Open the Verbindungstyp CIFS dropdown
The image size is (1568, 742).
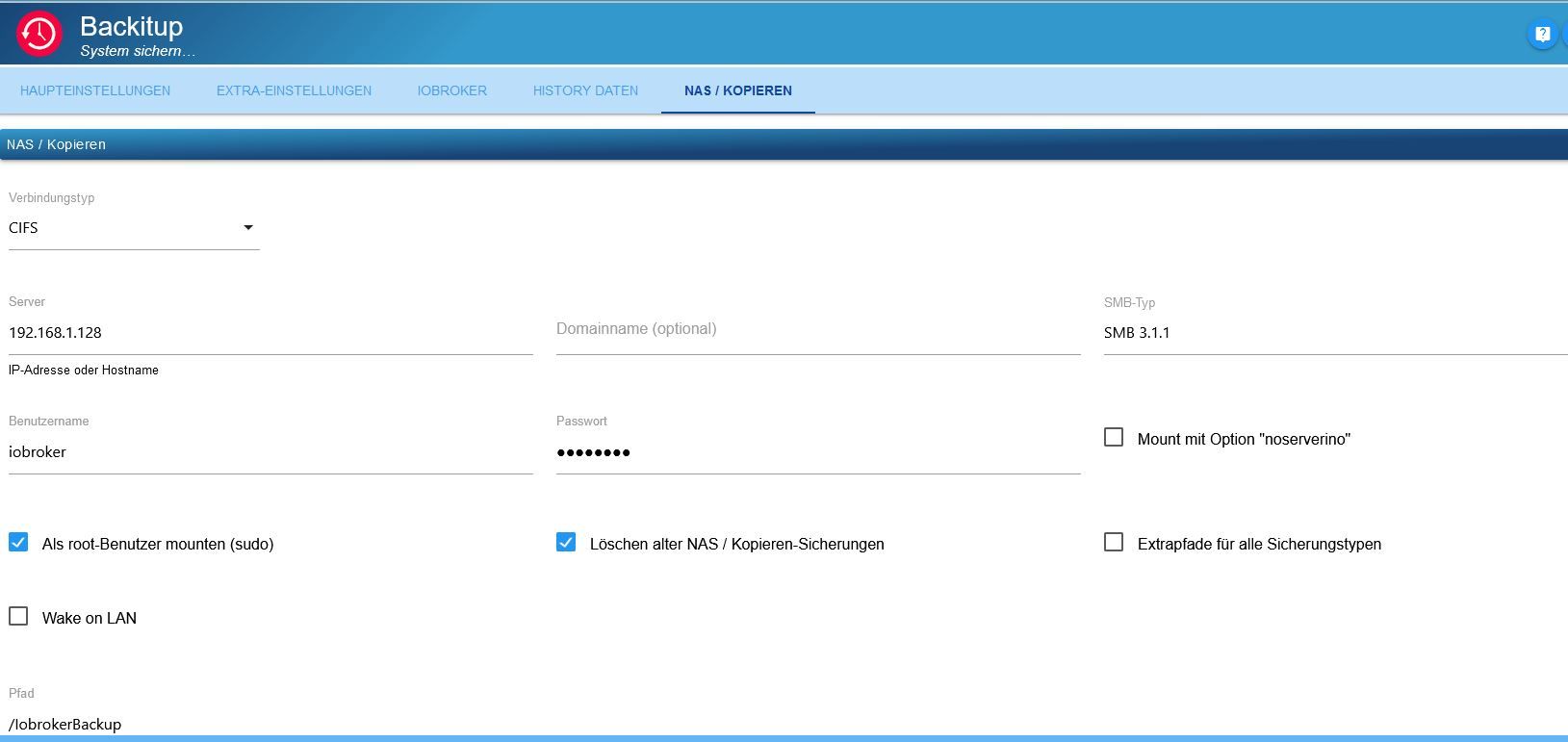click(x=134, y=228)
